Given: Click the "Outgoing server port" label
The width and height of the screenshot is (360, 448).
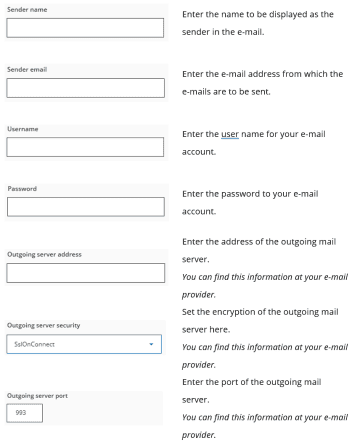Looking at the screenshot, I should (x=37, y=396).
